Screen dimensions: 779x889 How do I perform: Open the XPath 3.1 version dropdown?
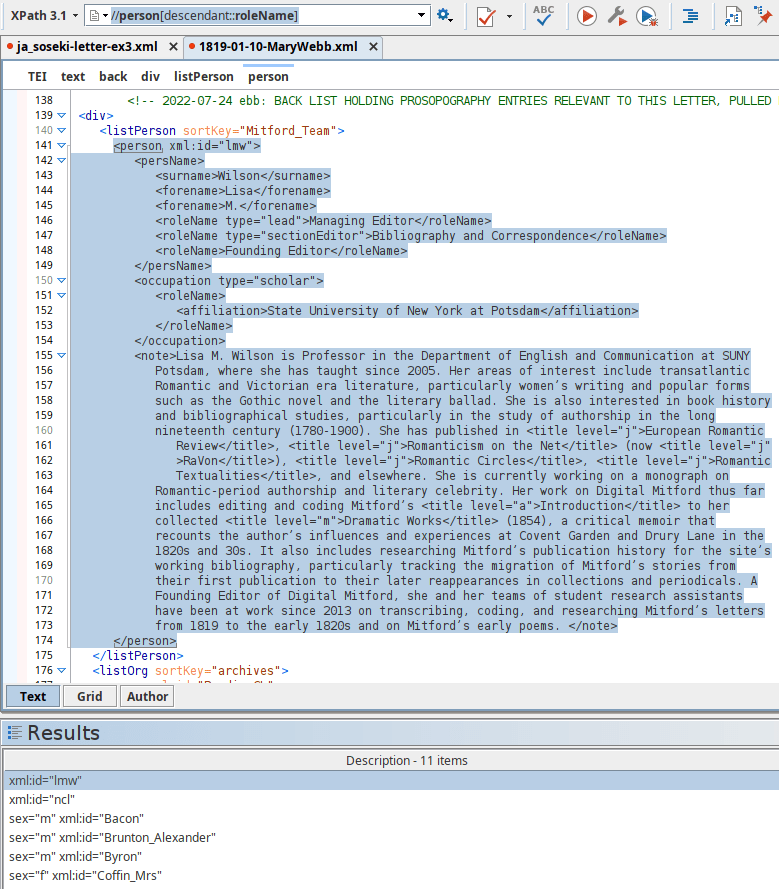click(44, 15)
